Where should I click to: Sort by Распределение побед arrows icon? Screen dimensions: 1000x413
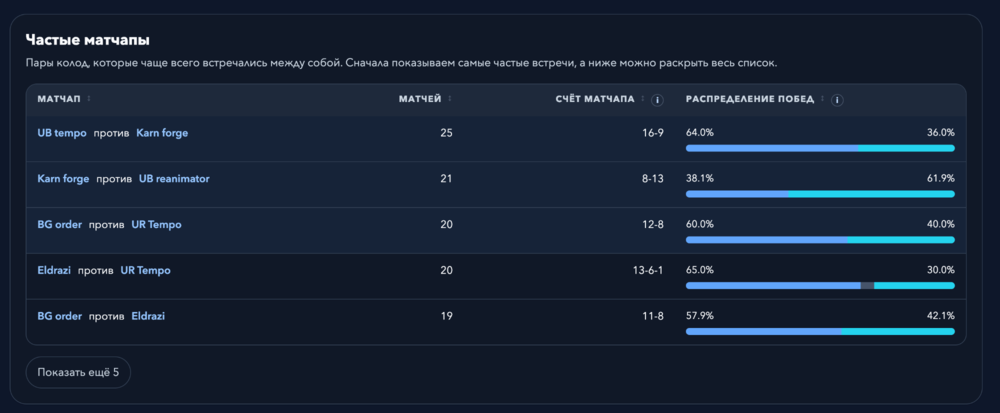tap(823, 99)
